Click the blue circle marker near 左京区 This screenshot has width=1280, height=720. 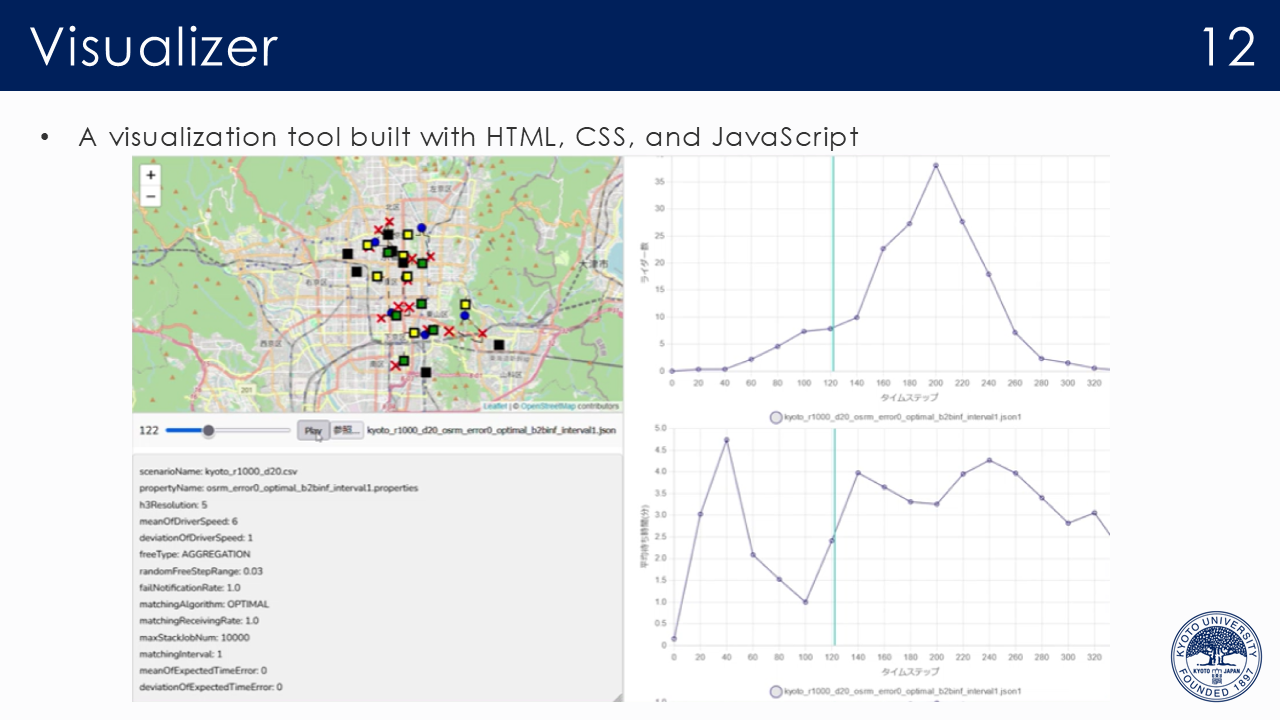click(421, 228)
